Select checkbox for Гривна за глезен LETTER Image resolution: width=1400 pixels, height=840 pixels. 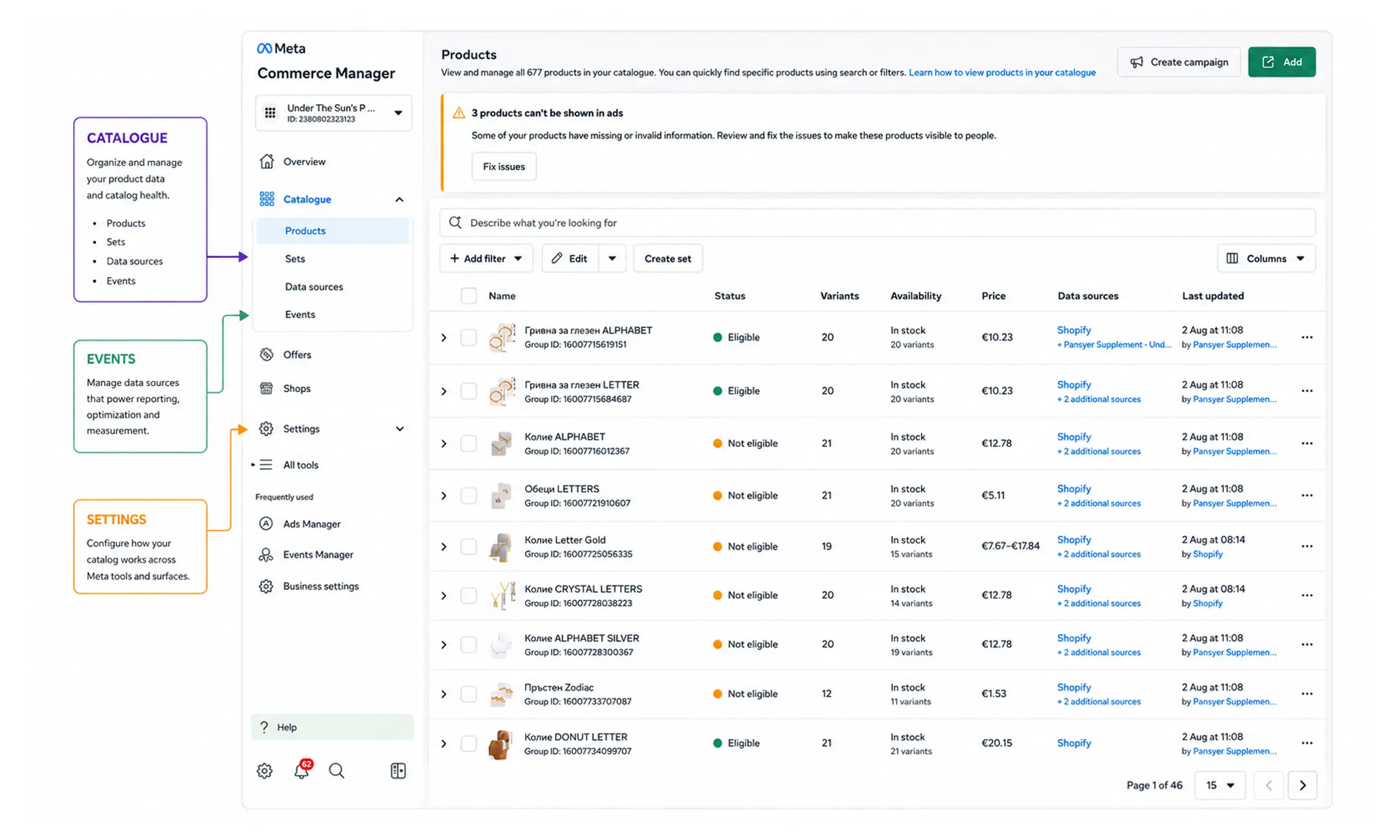click(x=469, y=391)
